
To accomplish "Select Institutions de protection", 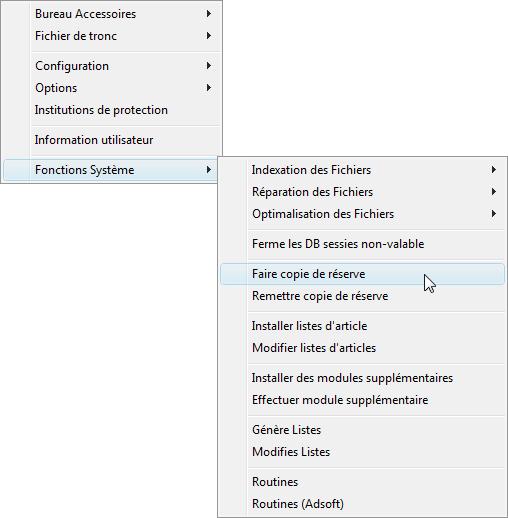I will 111,110.
